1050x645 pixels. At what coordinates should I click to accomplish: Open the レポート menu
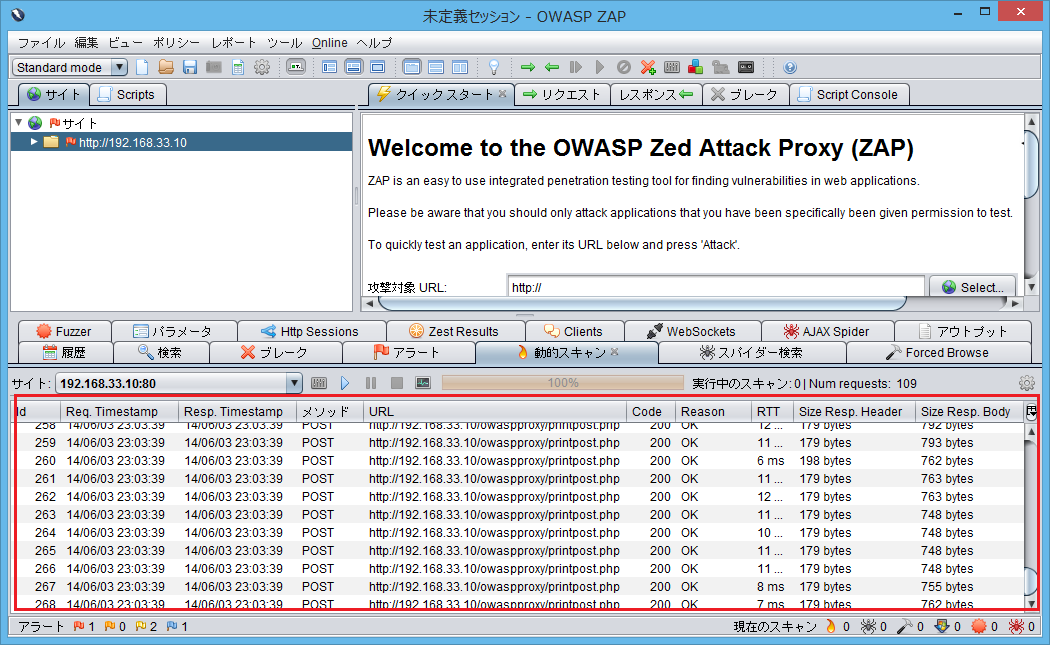(234, 43)
